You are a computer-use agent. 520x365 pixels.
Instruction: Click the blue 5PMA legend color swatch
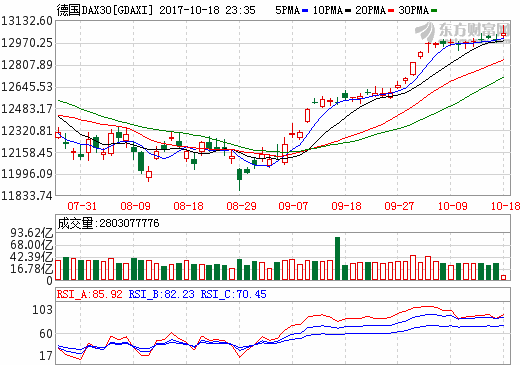click(x=305, y=11)
